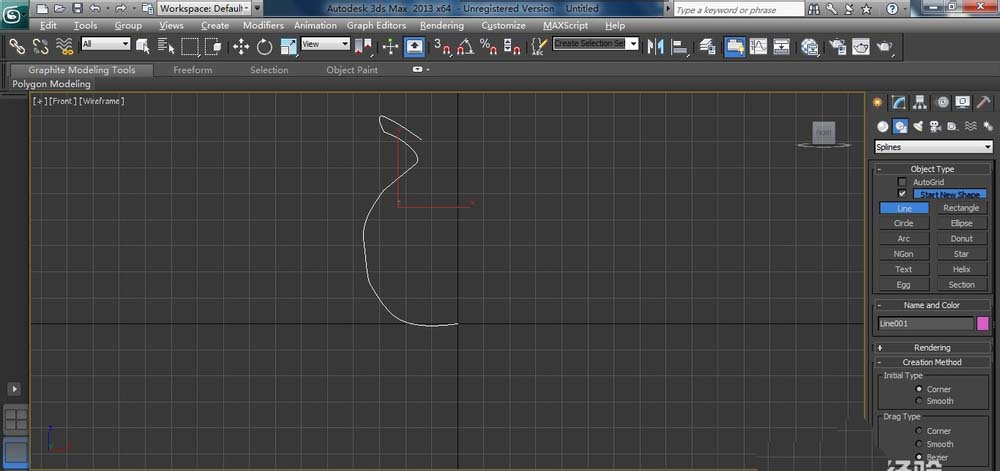
Task: Collapse the Creation Method rollout
Action: point(932,362)
